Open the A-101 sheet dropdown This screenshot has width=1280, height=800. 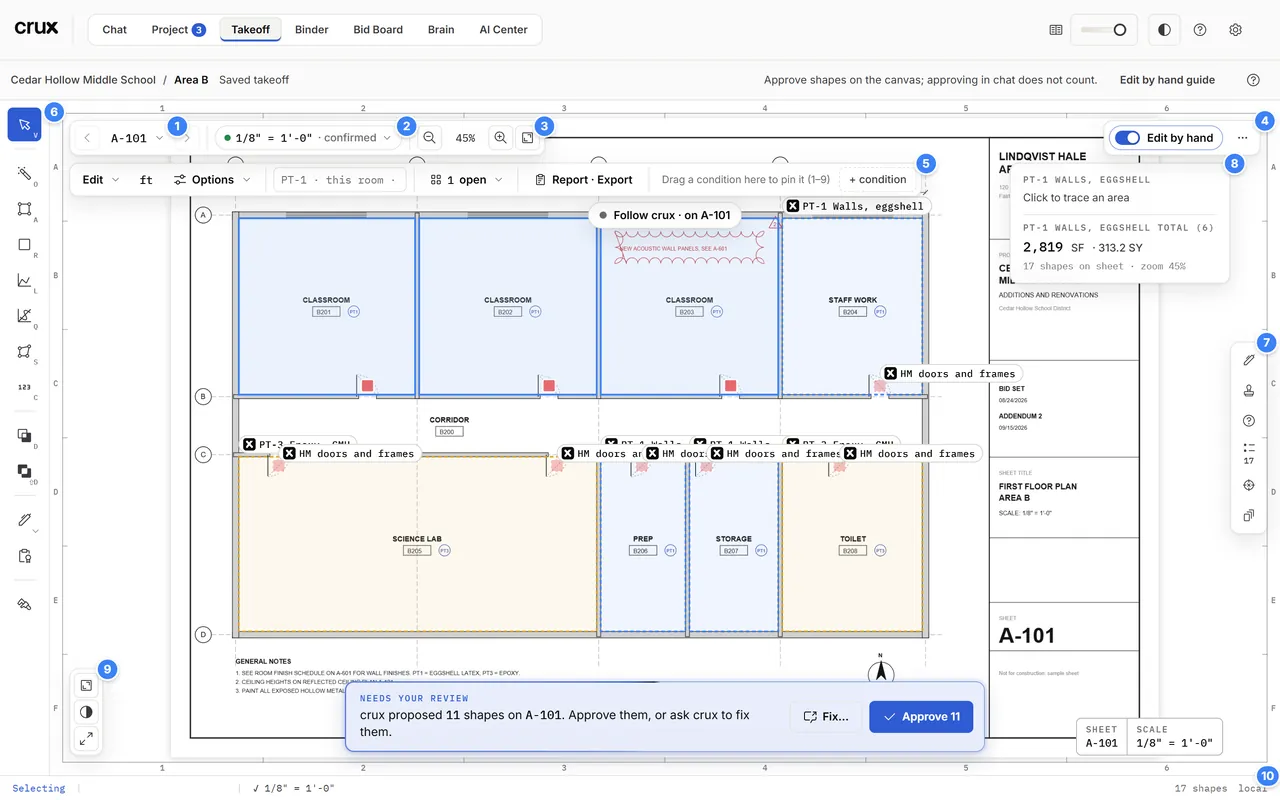click(137, 138)
